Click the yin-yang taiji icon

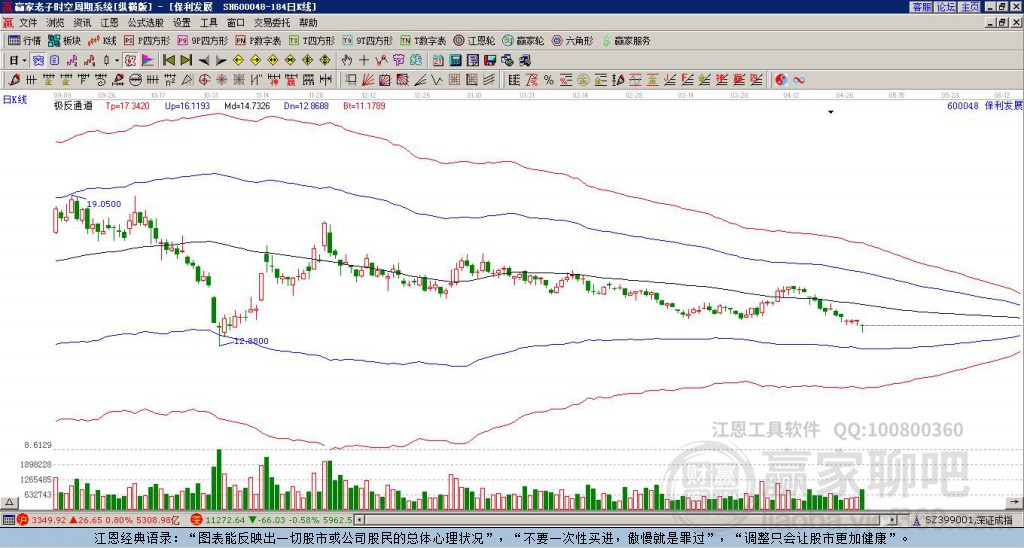(x=781, y=80)
